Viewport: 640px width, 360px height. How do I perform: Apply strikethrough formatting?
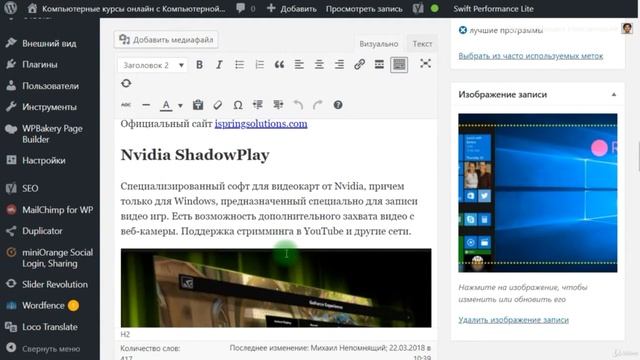126,105
